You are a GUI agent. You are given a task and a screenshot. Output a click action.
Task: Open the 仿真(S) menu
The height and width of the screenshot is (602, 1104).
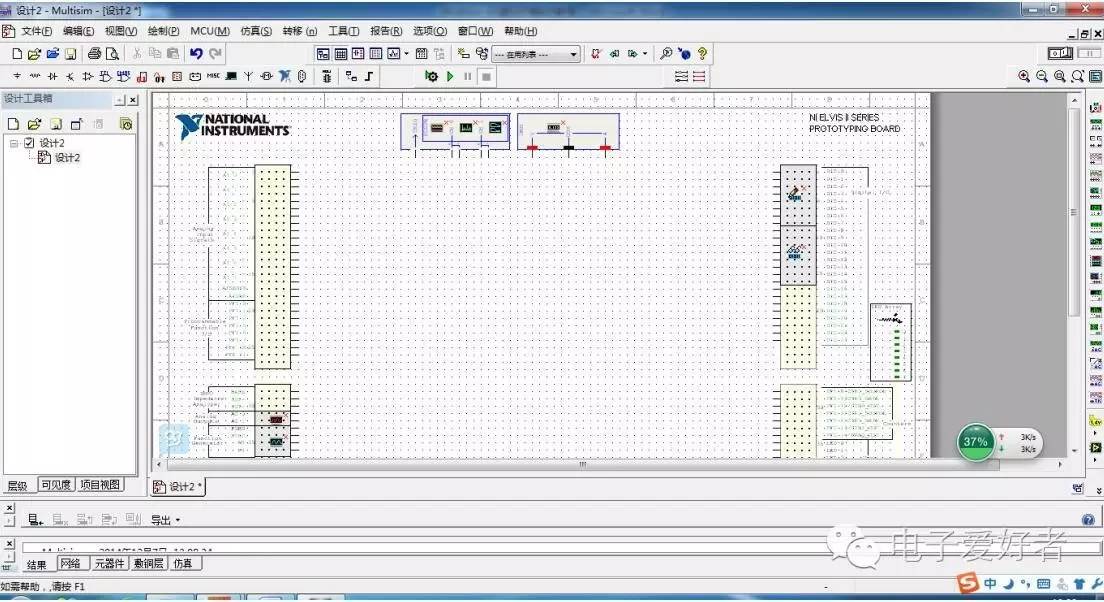pyautogui.click(x=255, y=30)
